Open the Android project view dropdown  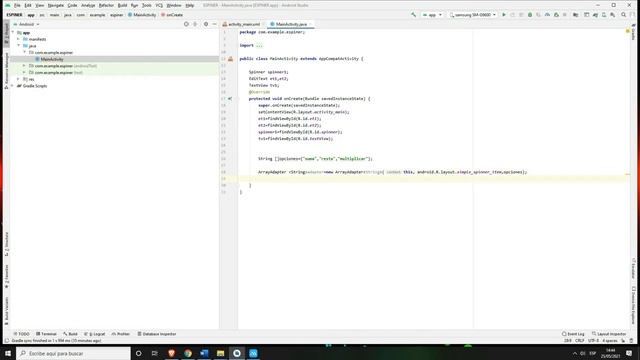[x=27, y=24]
